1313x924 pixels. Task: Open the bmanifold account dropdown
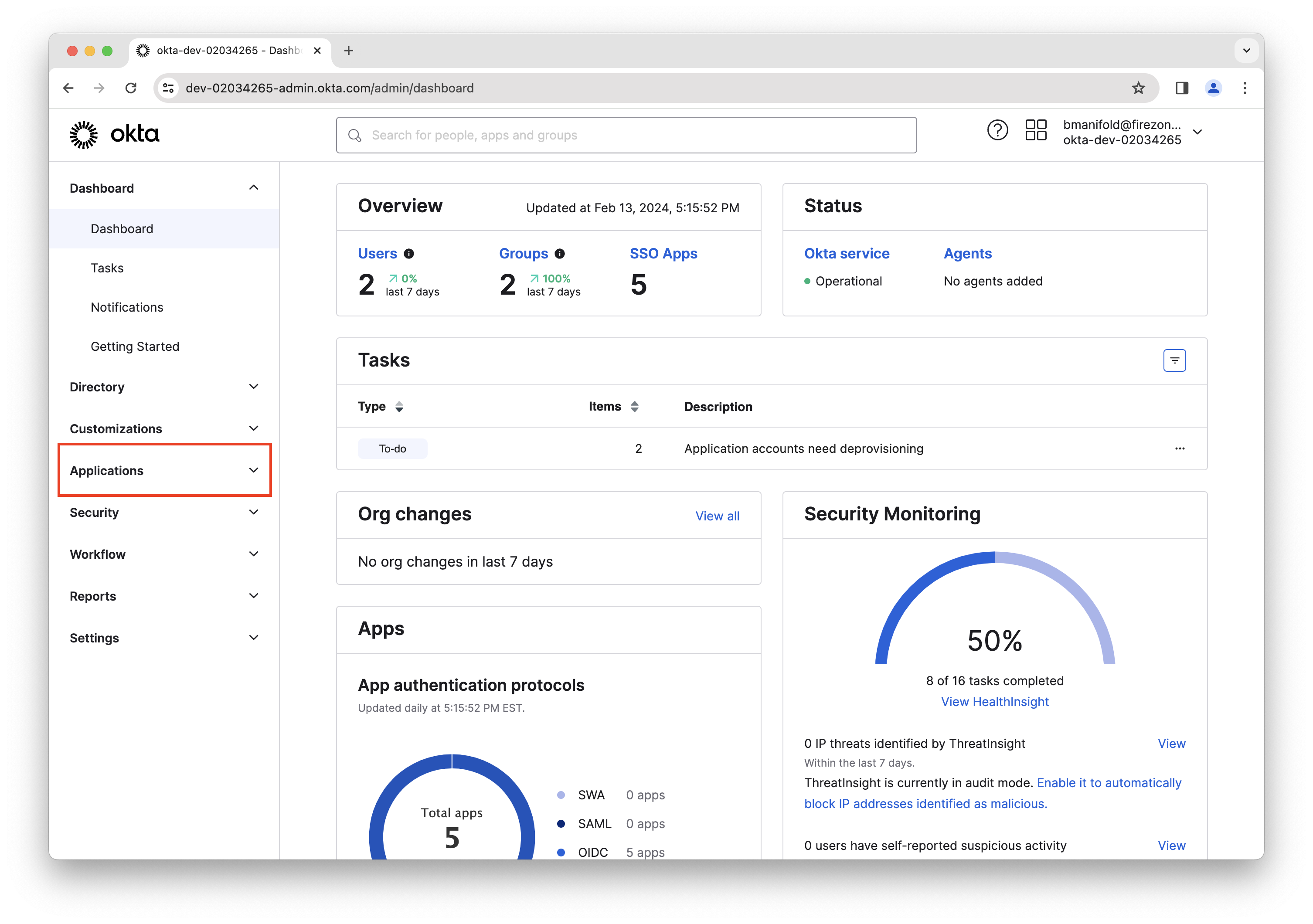(1197, 132)
